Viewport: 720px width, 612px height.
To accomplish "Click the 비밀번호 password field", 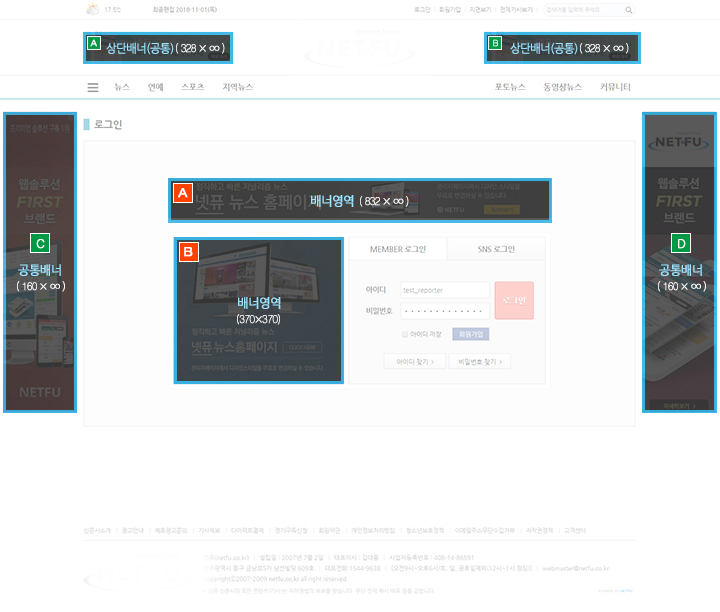I will tap(444, 311).
